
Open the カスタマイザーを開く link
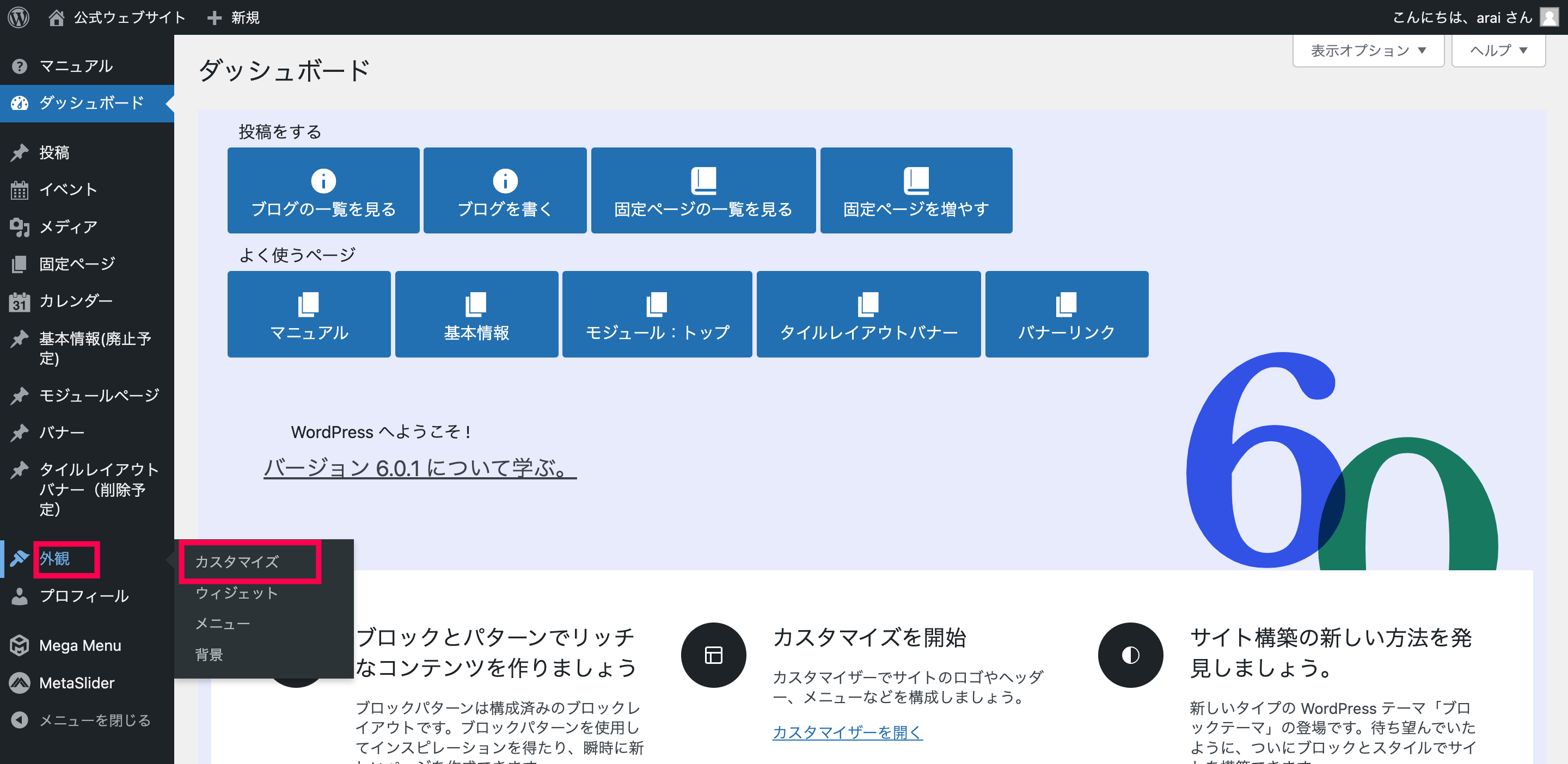pos(847,732)
